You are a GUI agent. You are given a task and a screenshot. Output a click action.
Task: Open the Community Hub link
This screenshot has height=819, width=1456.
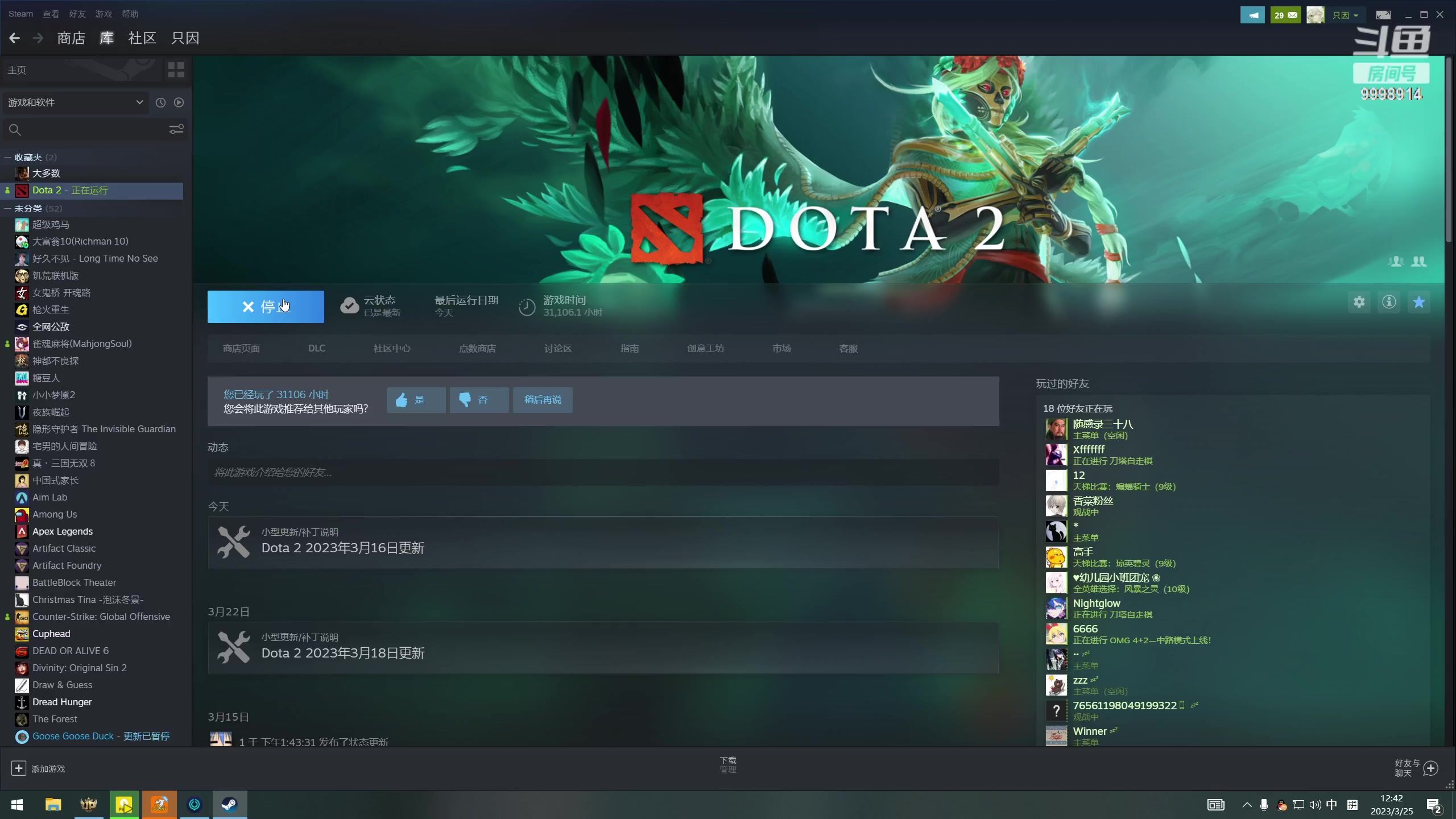click(x=392, y=348)
